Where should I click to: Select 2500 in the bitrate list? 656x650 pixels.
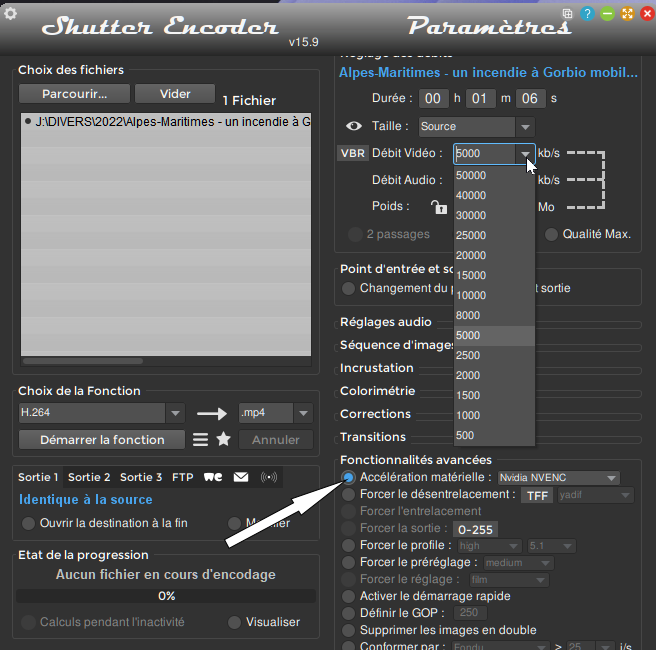(x=494, y=356)
